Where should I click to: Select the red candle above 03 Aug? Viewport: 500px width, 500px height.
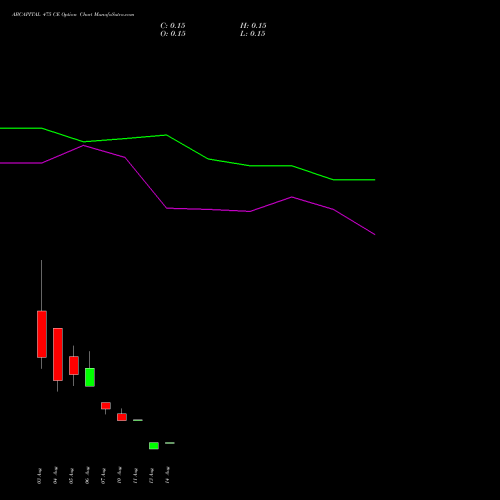[42, 334]
